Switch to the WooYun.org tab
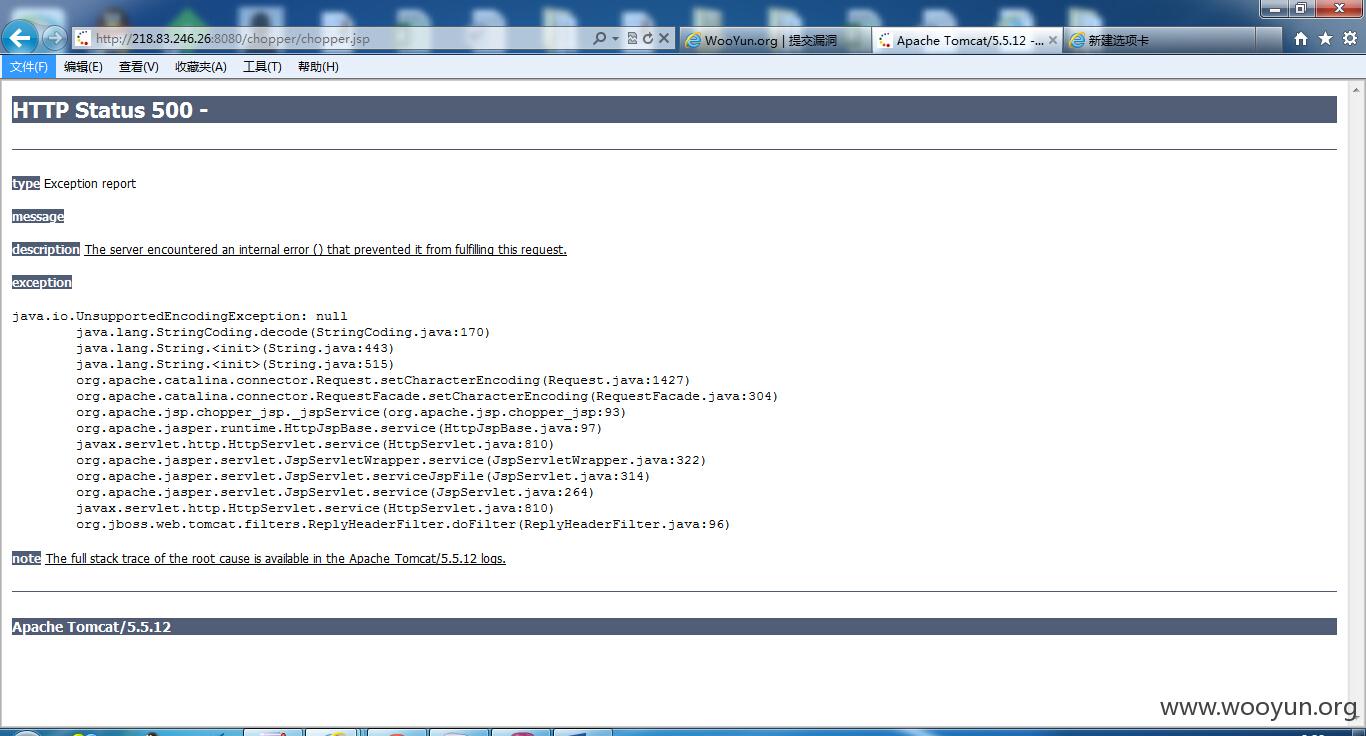This screenshot has height=736, width=1366. pyautogui.click(x=774, y=40)
